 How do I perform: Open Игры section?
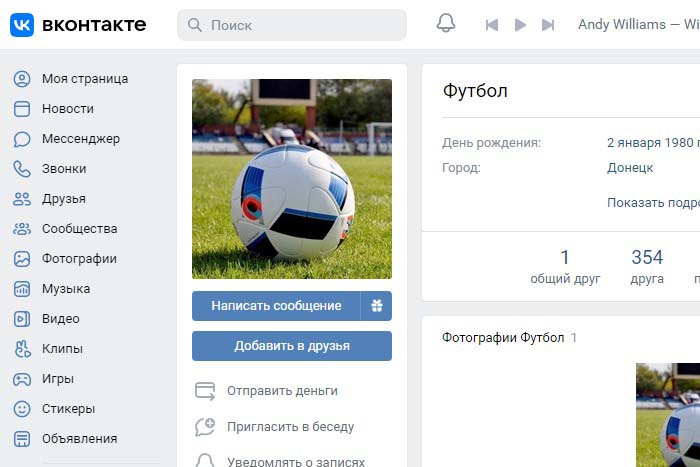click(58, 379)
